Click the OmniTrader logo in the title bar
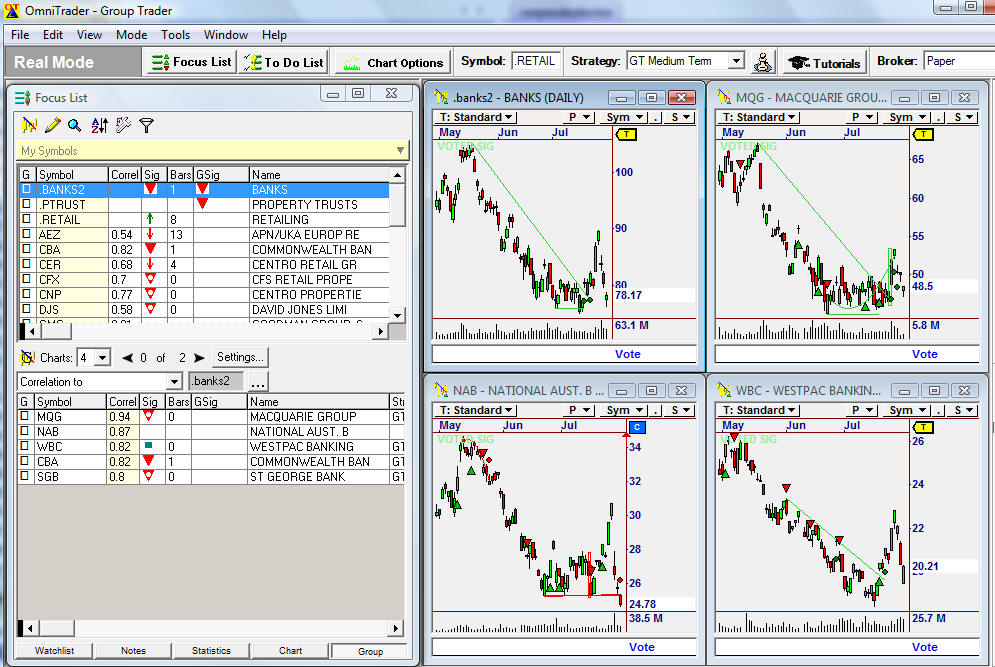Screen dimensions: 995x667 click(x=12, y=11)
